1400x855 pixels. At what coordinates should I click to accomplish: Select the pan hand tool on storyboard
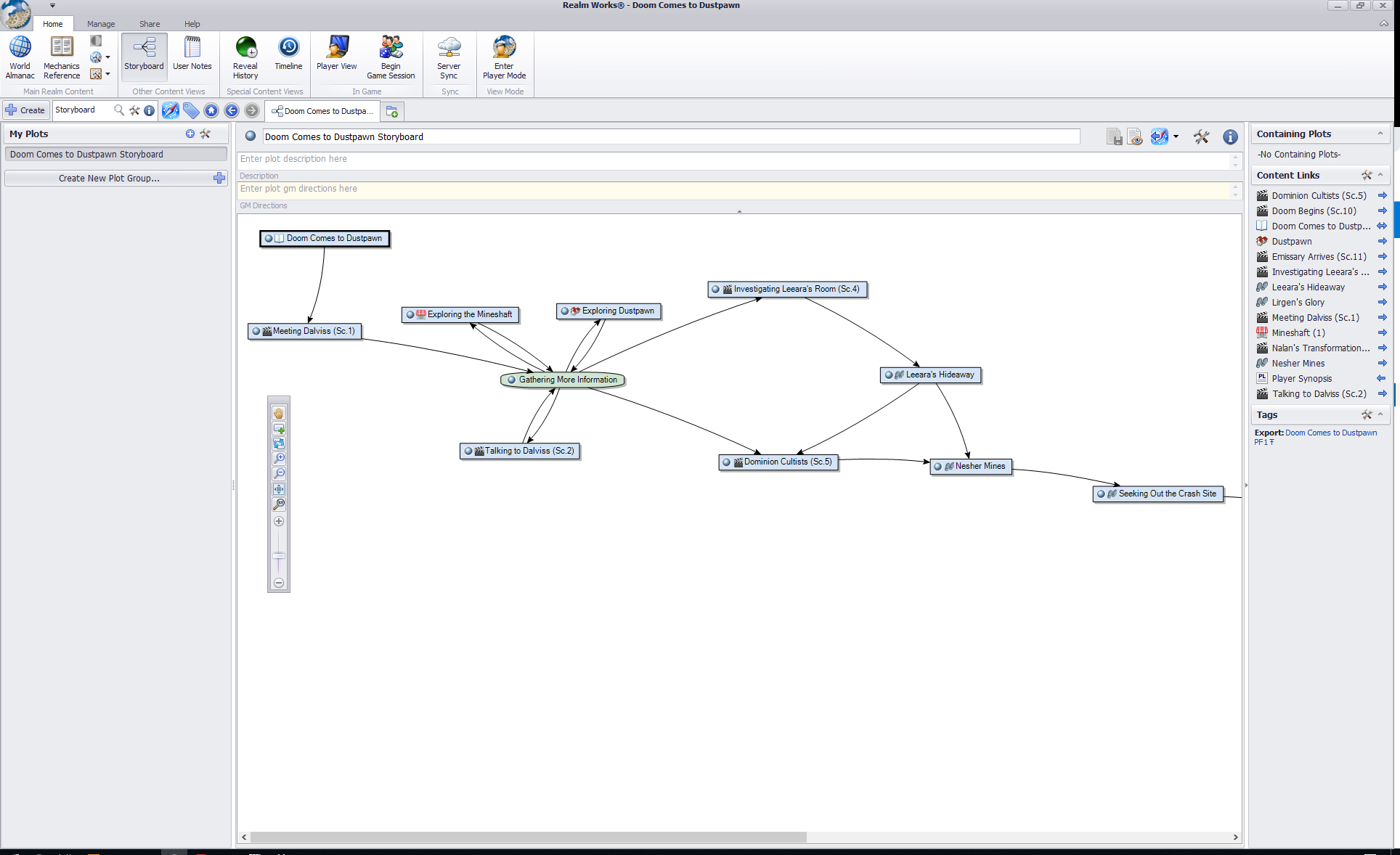(279, 413)
